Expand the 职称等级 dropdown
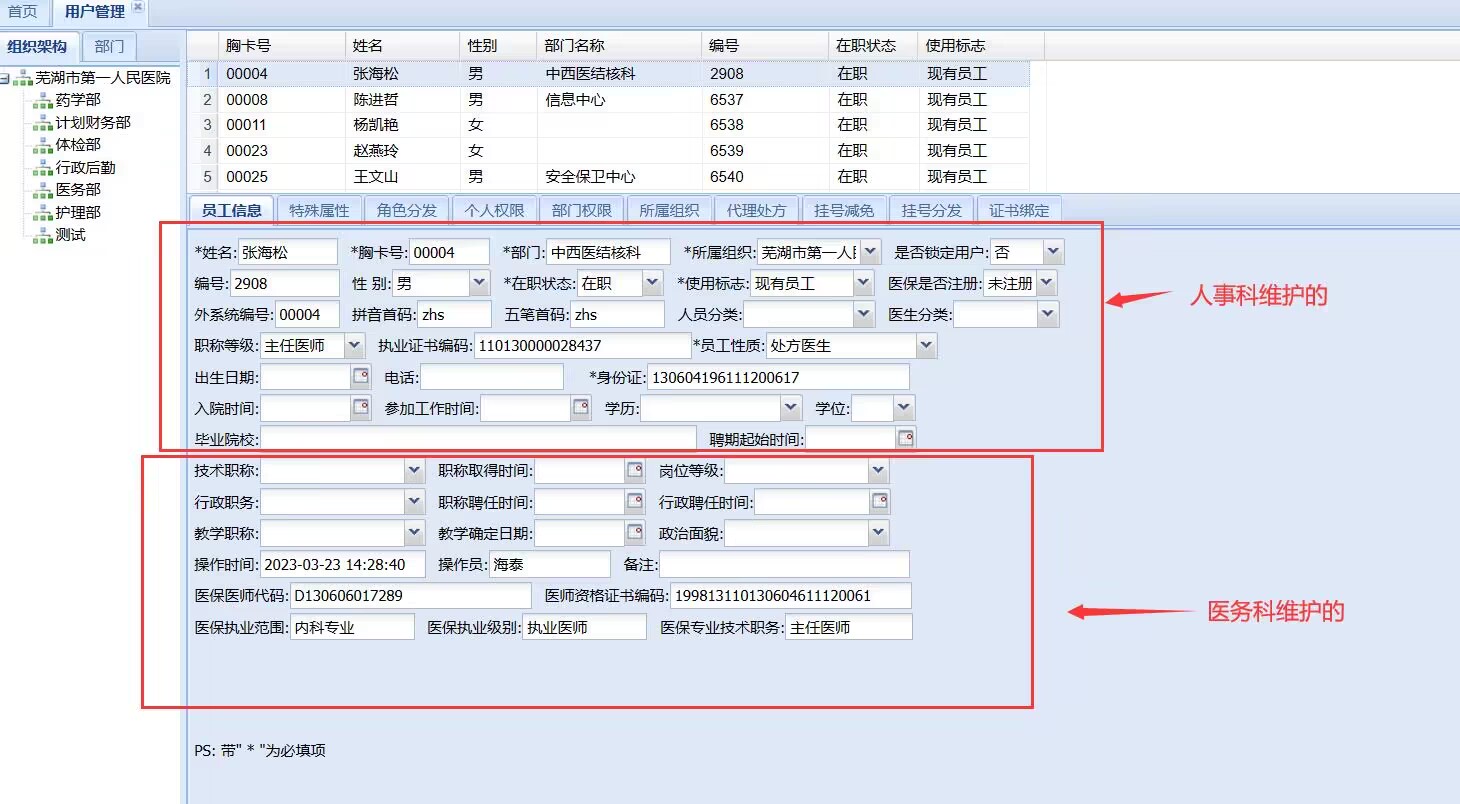Viewport: 1460px width, 804px height. click(x=354, y=346)
